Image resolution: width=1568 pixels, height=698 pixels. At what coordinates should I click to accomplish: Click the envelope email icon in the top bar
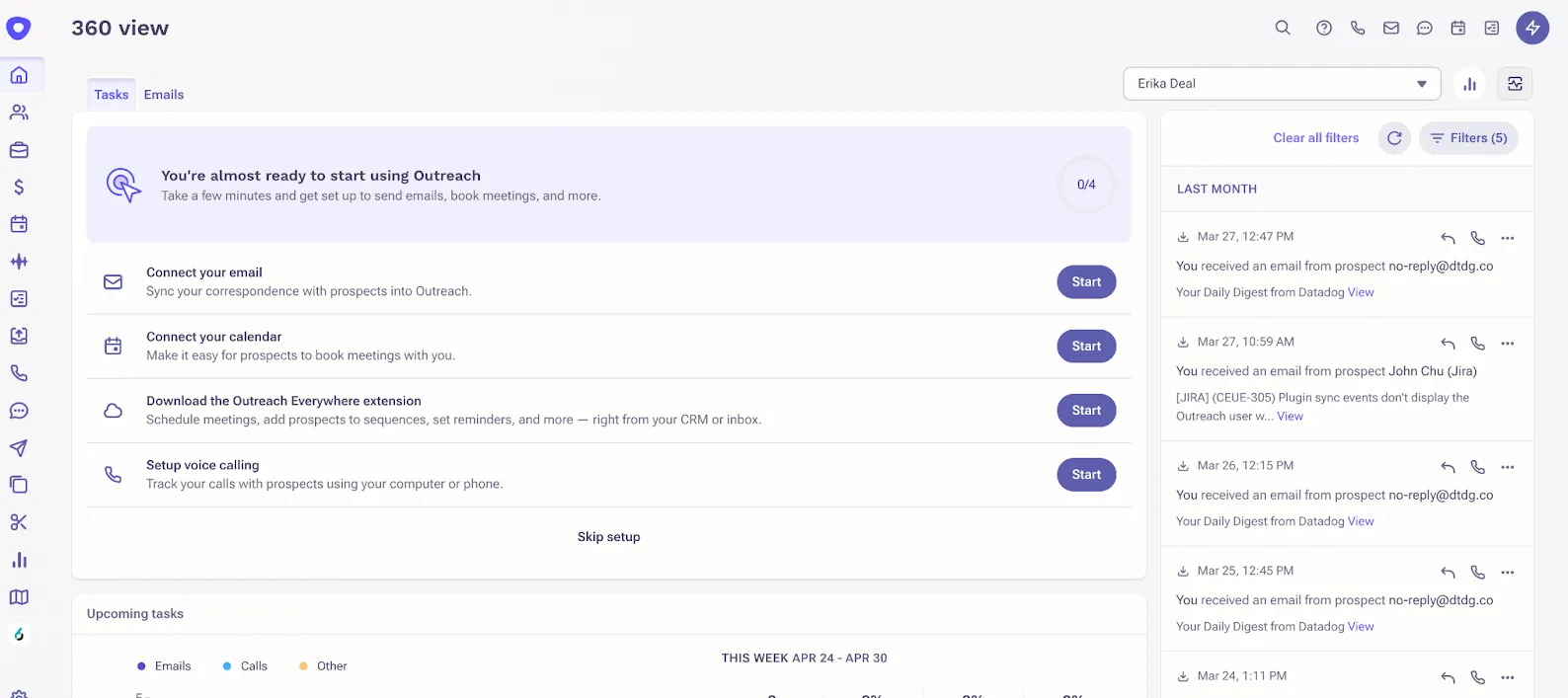(x=1391, y=28)
